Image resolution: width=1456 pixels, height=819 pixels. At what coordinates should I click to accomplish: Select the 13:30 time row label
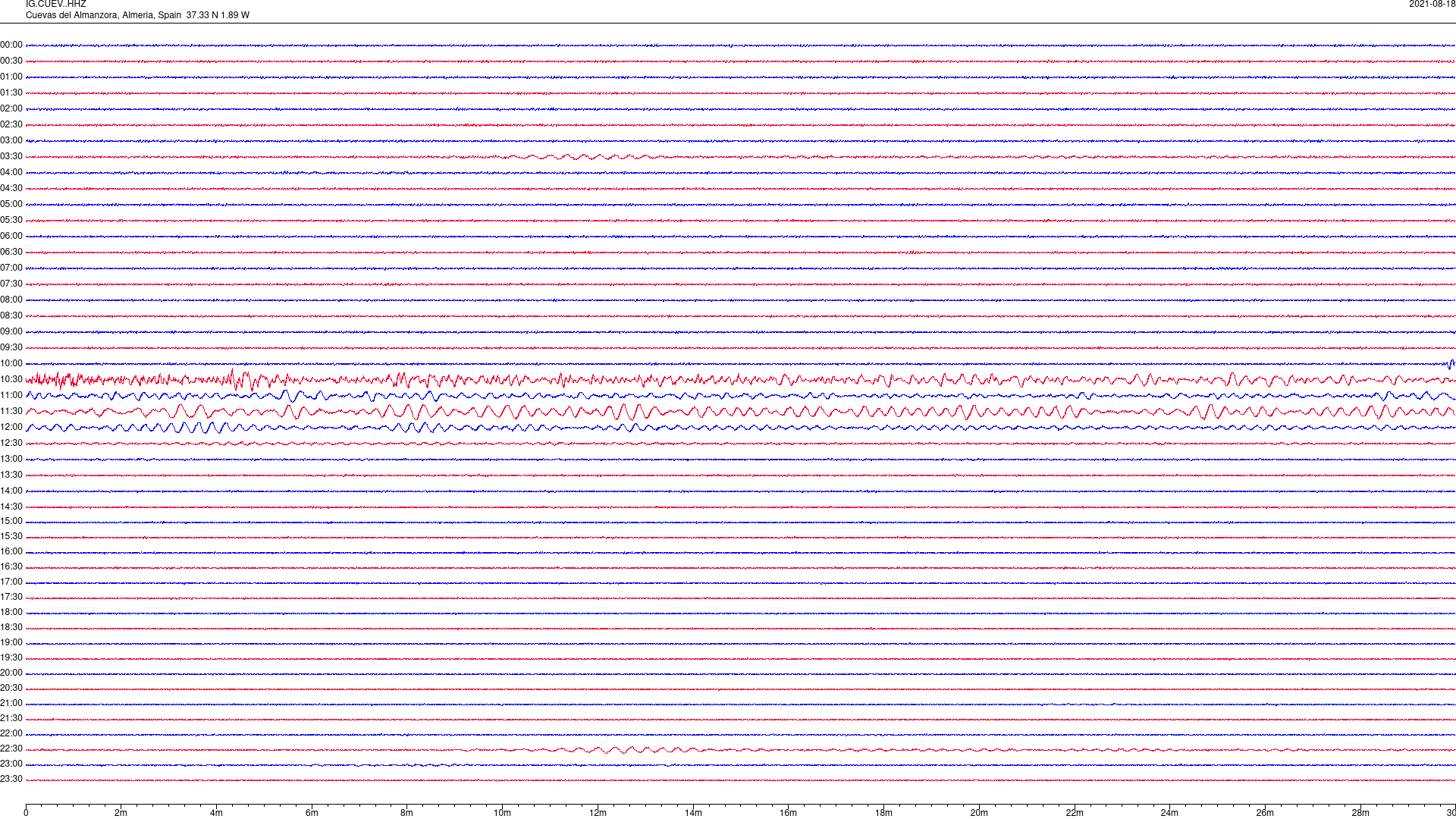[11, 475]
